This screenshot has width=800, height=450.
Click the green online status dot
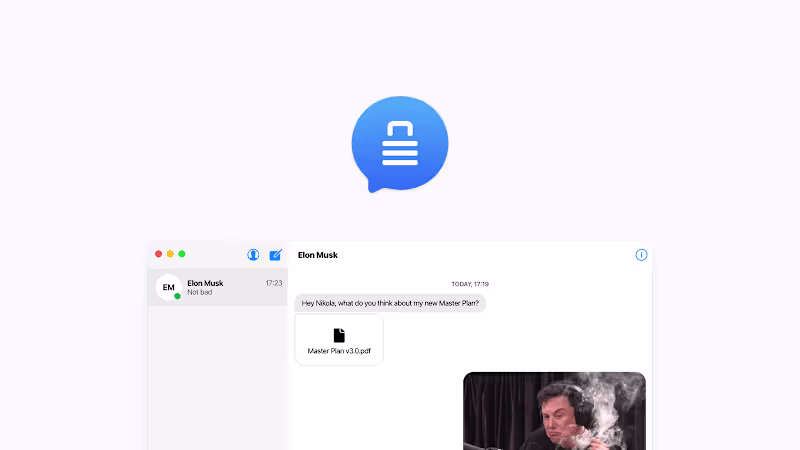point(177,296)
